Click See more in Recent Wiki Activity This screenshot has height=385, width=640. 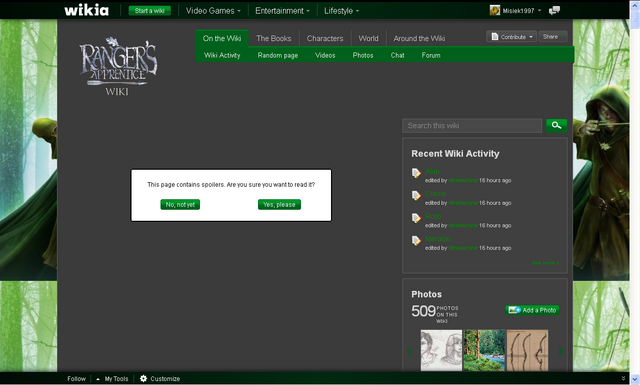tap(545, 263)
